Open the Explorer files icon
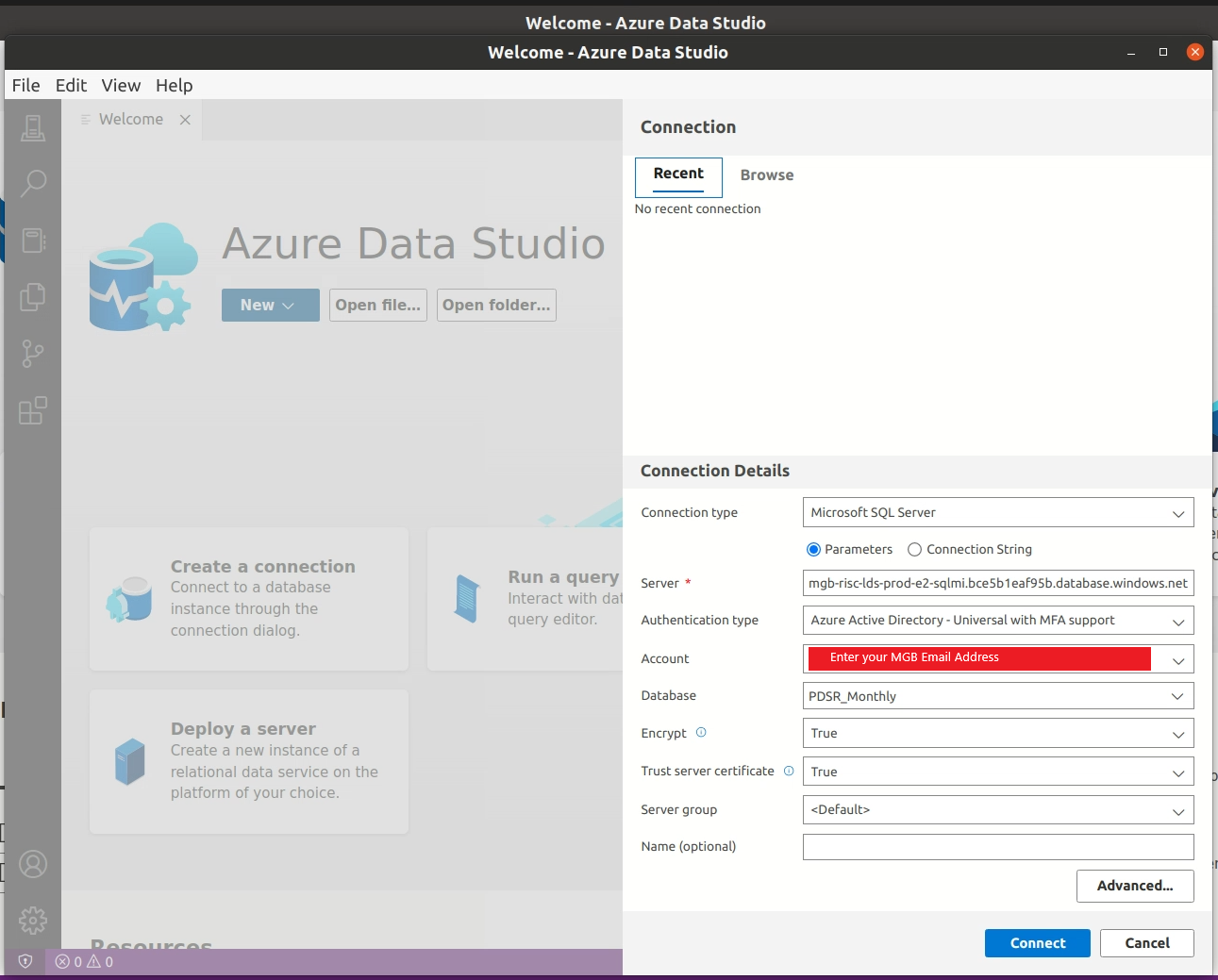 pyautogui.click(x=33, y=297)
